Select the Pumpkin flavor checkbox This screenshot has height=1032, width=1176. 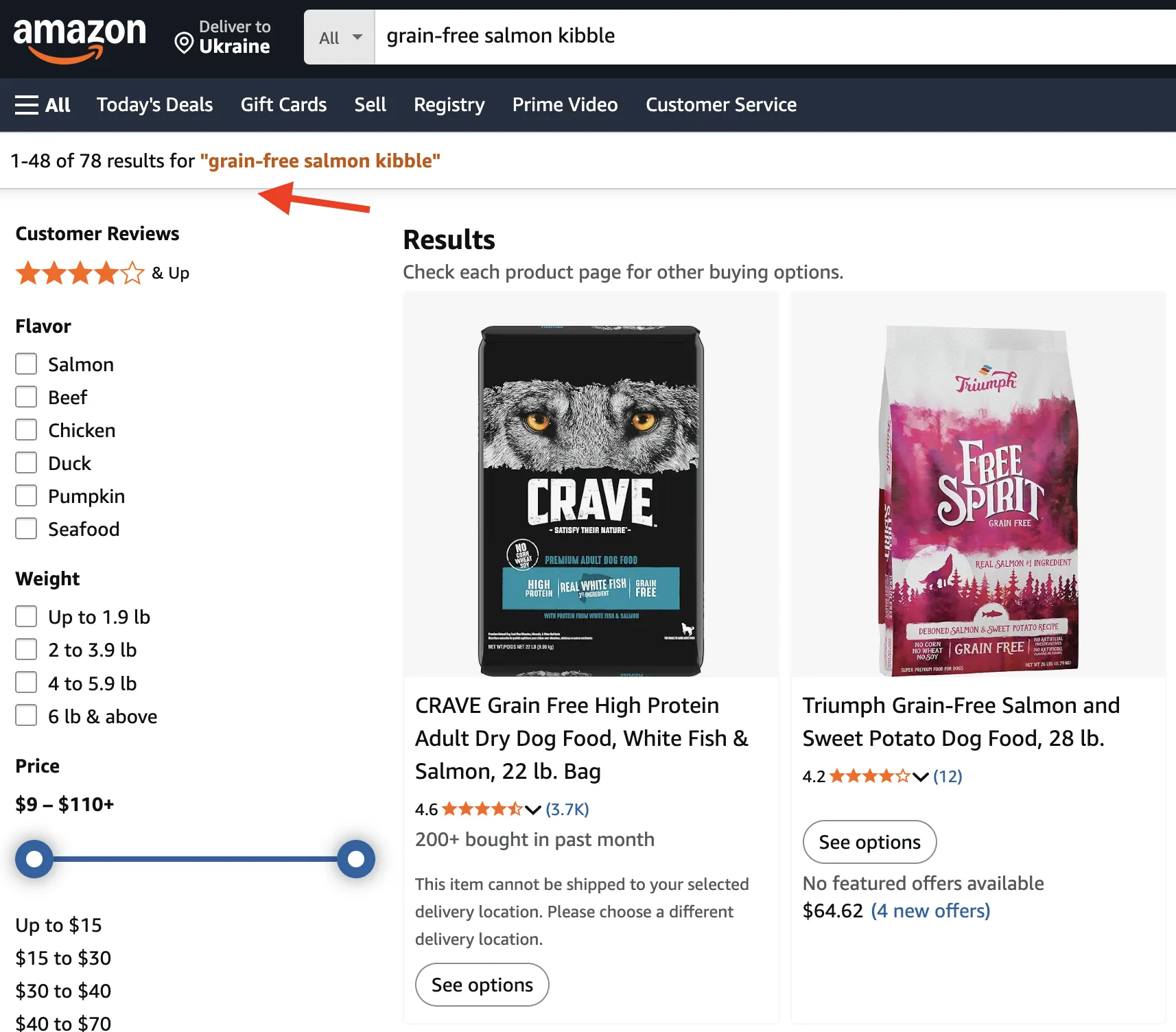pyautogui.click(x=26, y=495)
